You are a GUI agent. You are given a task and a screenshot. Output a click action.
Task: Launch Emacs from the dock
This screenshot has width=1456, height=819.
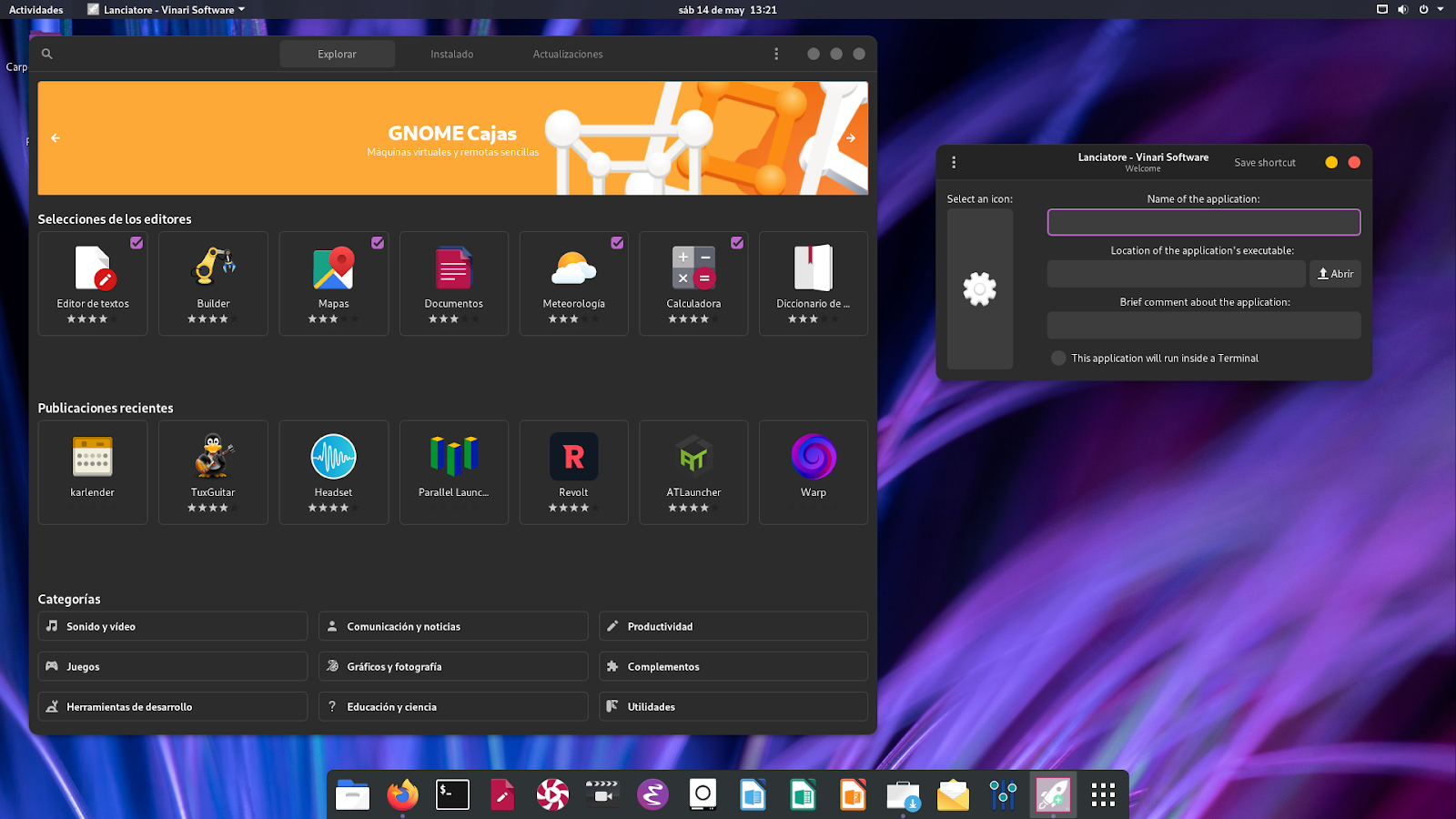pyautogui.click(x=652, y=795)
